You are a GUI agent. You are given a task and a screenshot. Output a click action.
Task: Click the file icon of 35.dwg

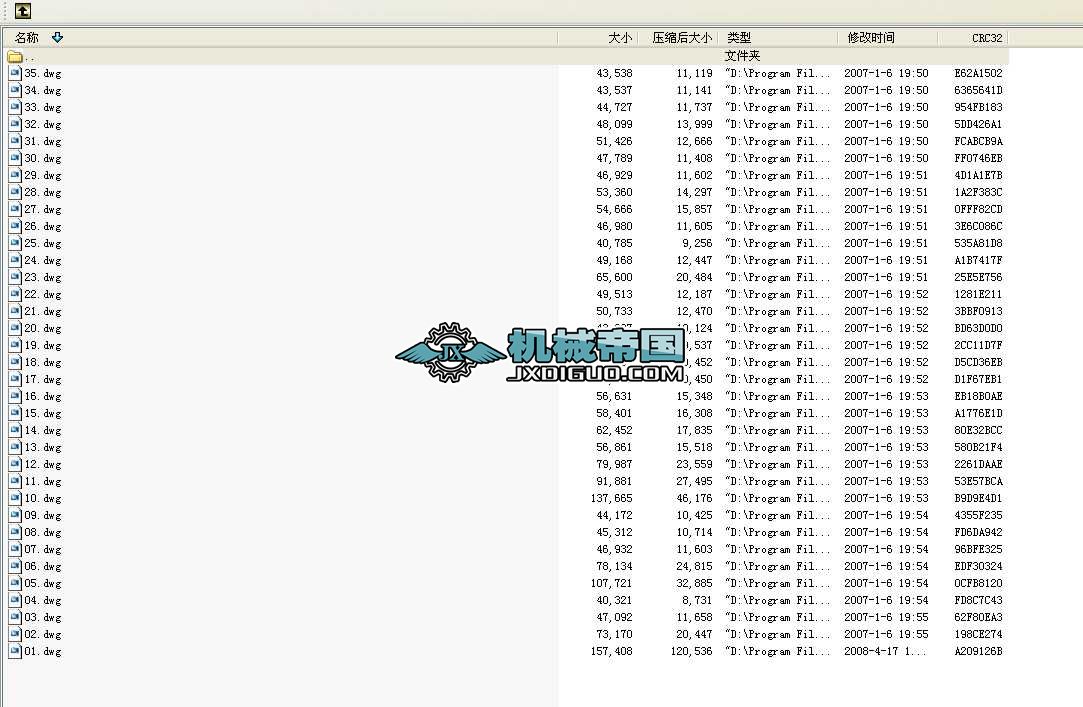pyautogui.click(x=14, y=73)
